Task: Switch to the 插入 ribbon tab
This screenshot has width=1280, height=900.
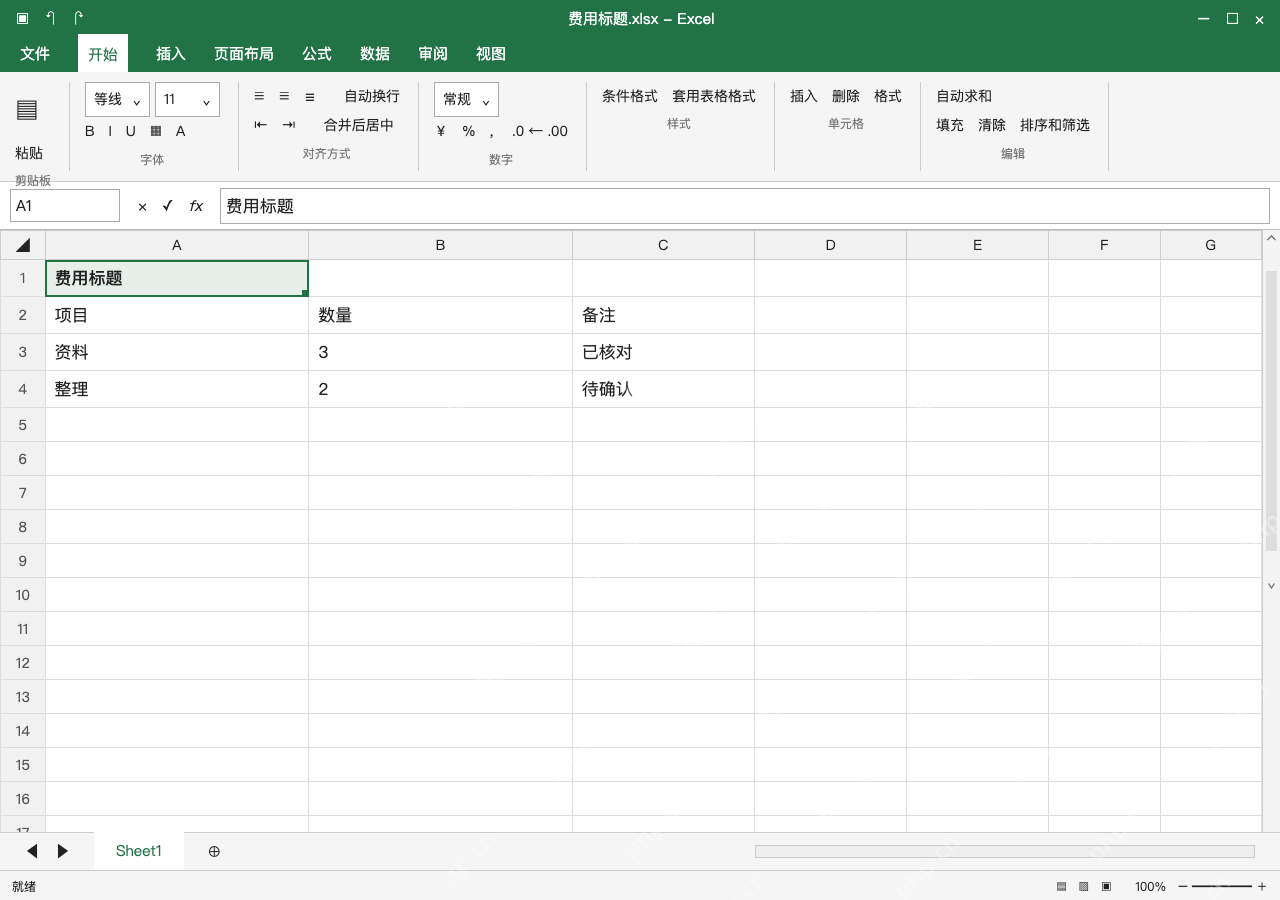Action: [171, 54]
